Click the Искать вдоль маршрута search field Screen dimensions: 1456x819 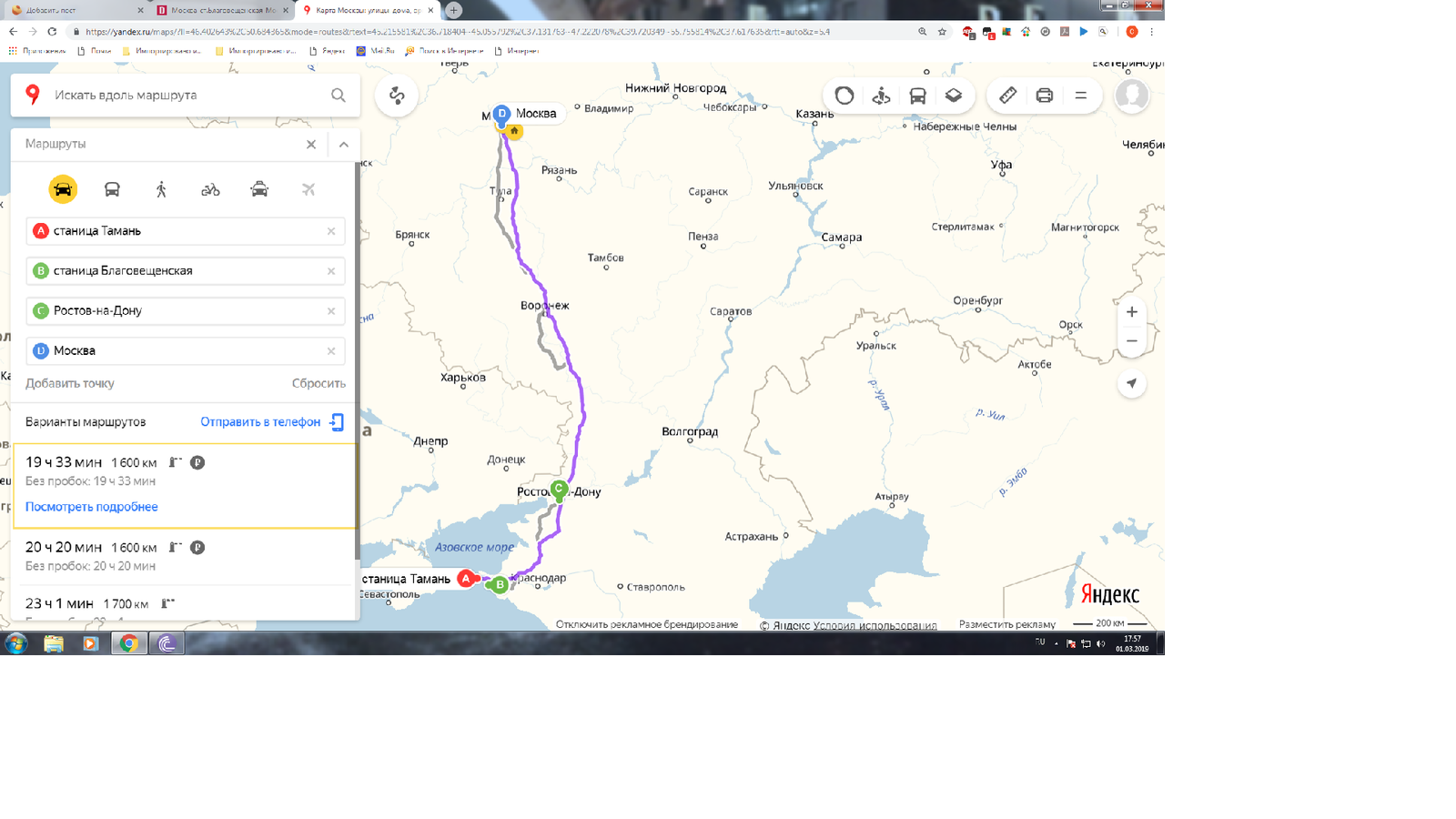[186, 95]
